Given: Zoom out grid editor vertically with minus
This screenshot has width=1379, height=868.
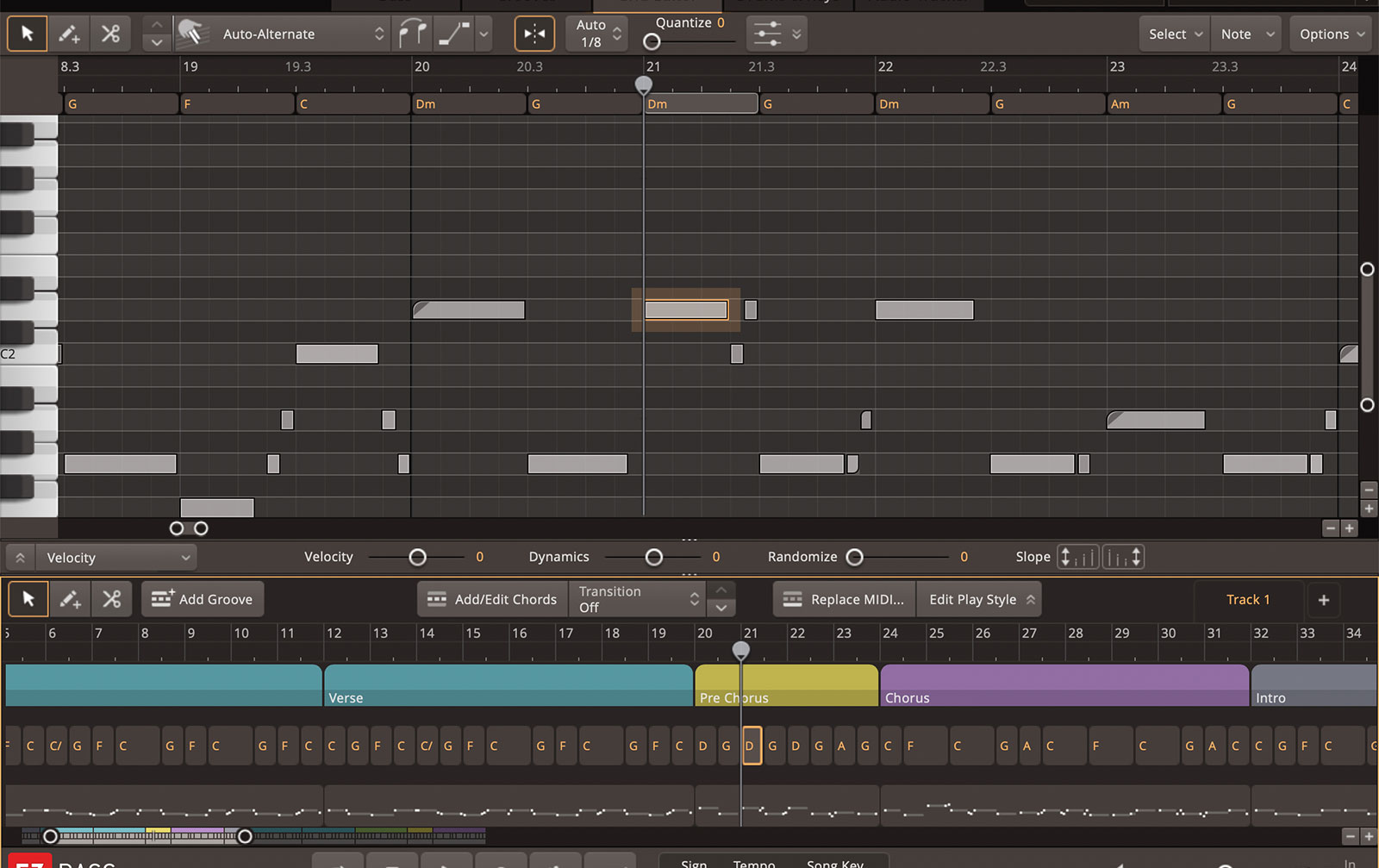Looking at the screenshot, I should pyautogui.click(x=1369, y=490).
